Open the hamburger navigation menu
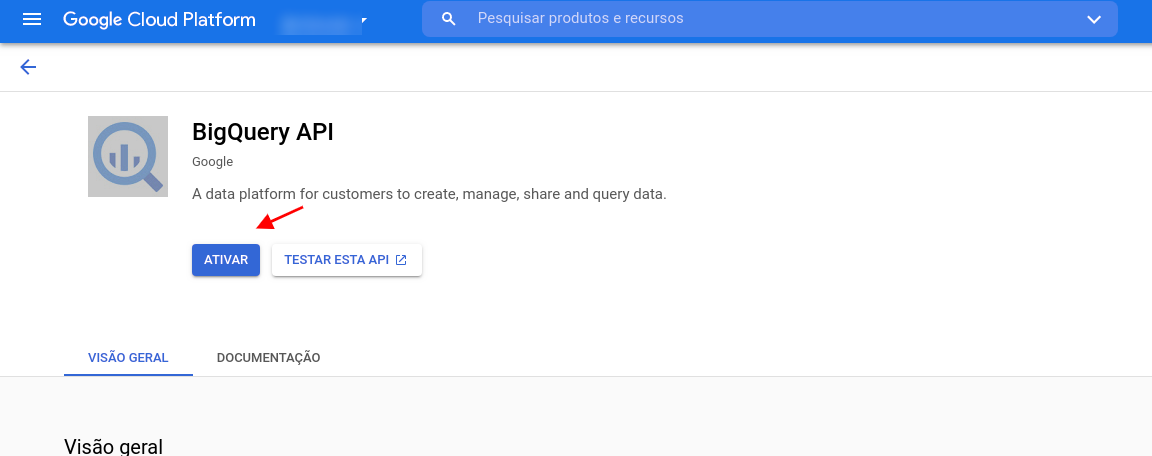1152x456 pixels. [32, 19]
